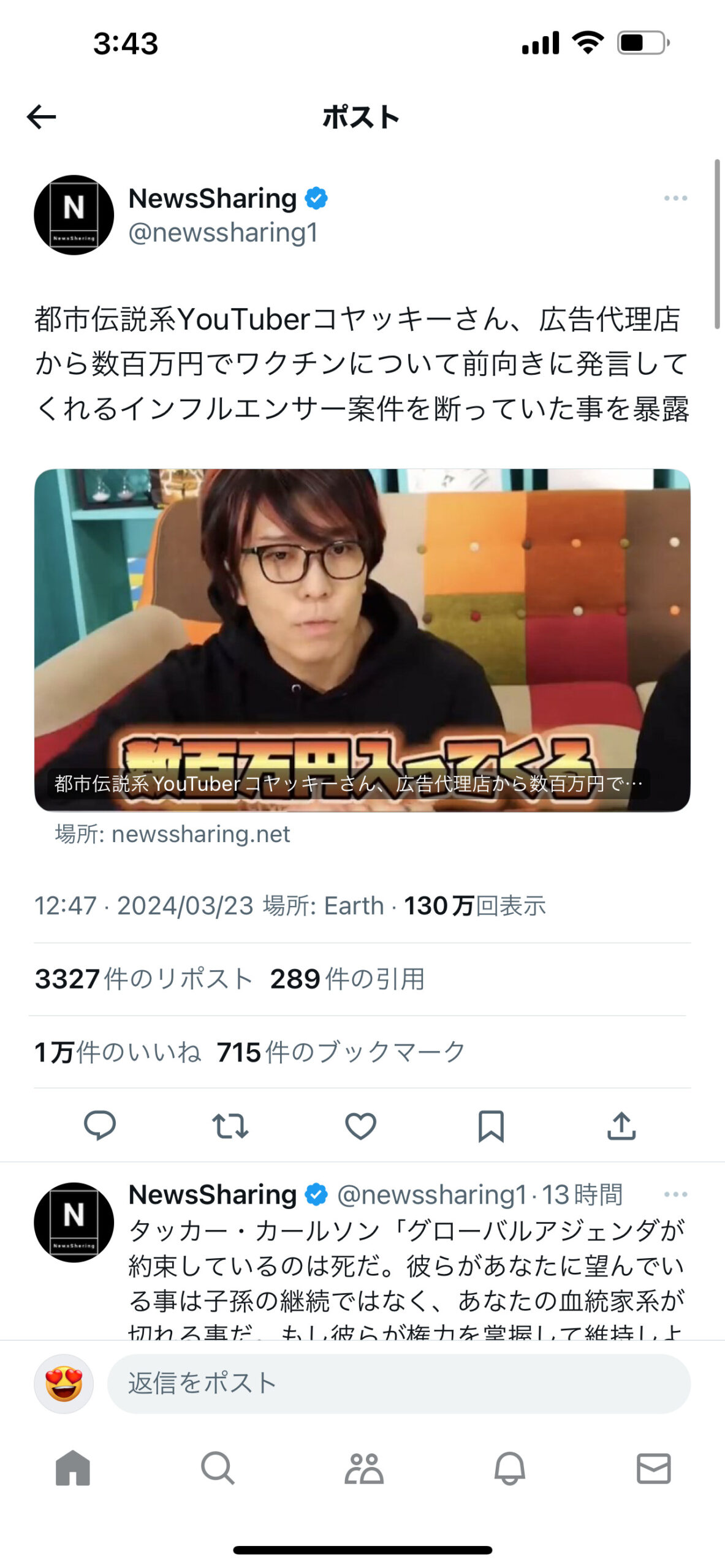Image resolution: width=725 pixels, height=1568 pixels.
Task: Open the コヤッキー video thumbnail
Action: click(x=362, y=640)
